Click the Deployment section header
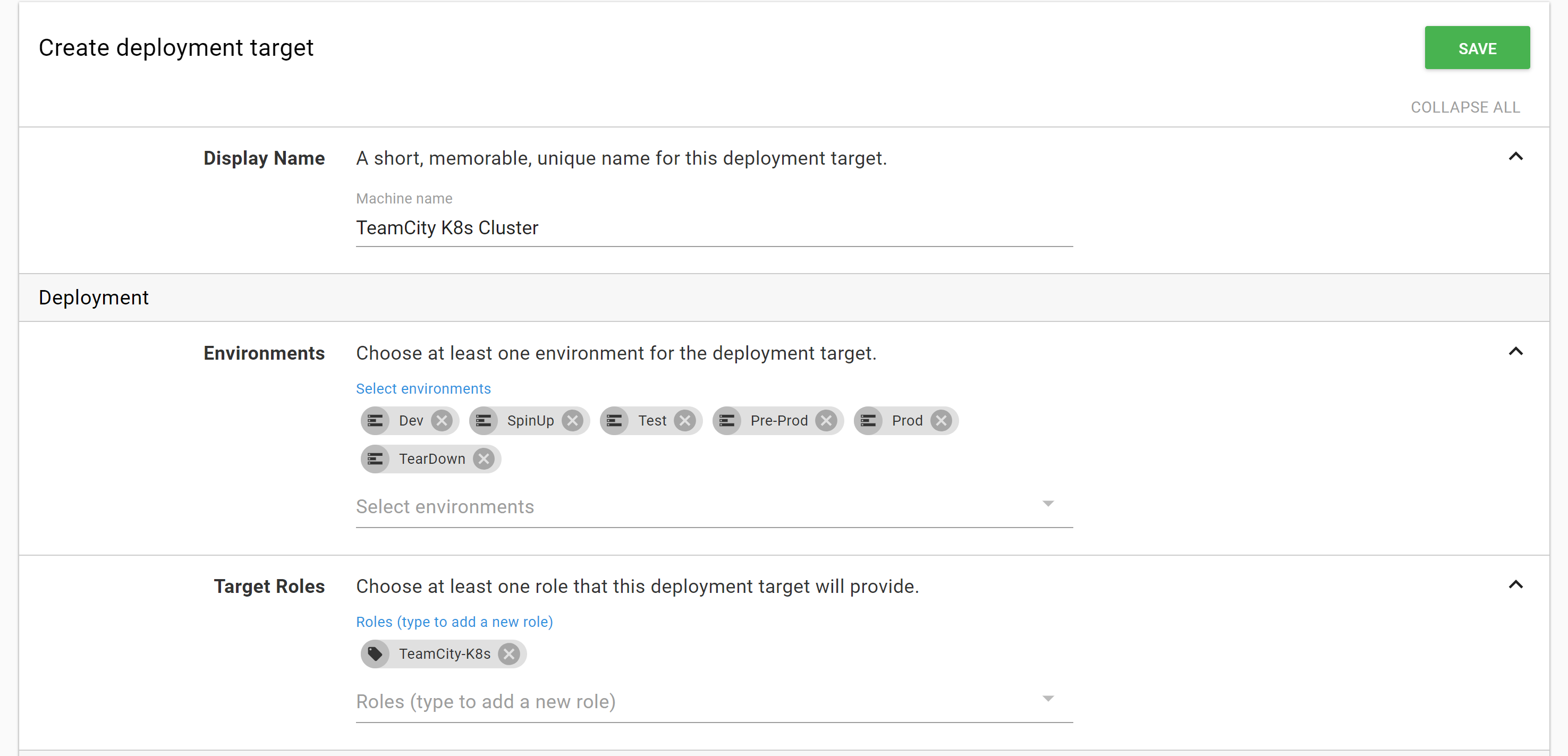The image size is (1568, 756). (94, 298)
